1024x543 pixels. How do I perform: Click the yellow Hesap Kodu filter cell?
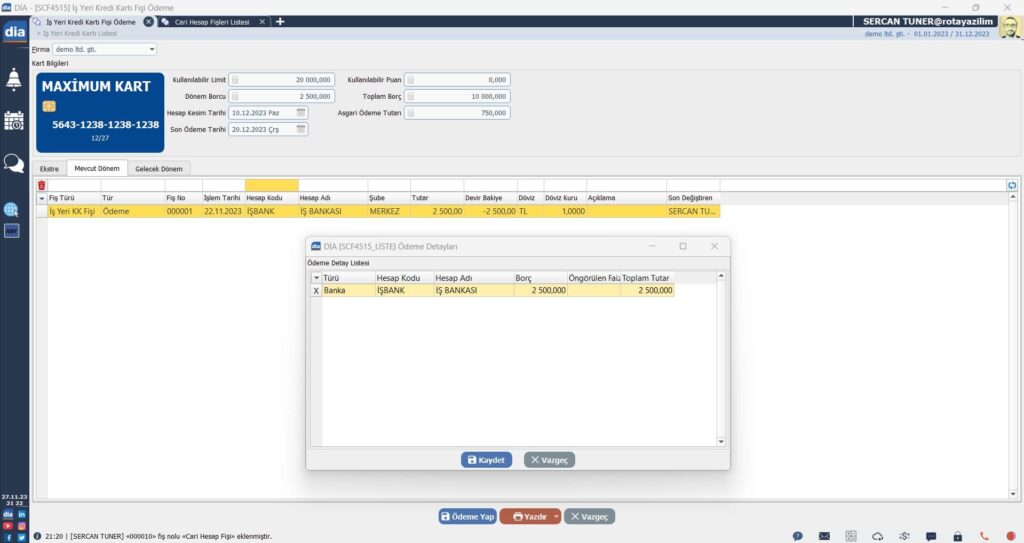272,186
